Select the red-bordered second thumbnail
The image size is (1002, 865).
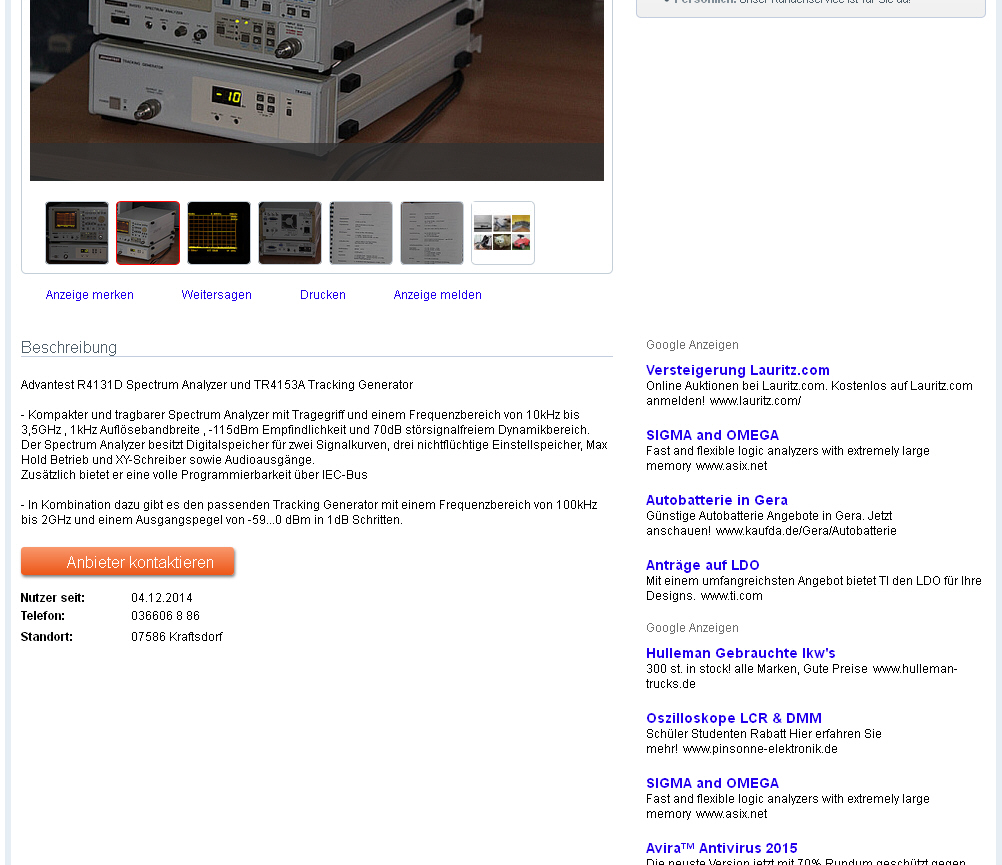pos(148,233)
